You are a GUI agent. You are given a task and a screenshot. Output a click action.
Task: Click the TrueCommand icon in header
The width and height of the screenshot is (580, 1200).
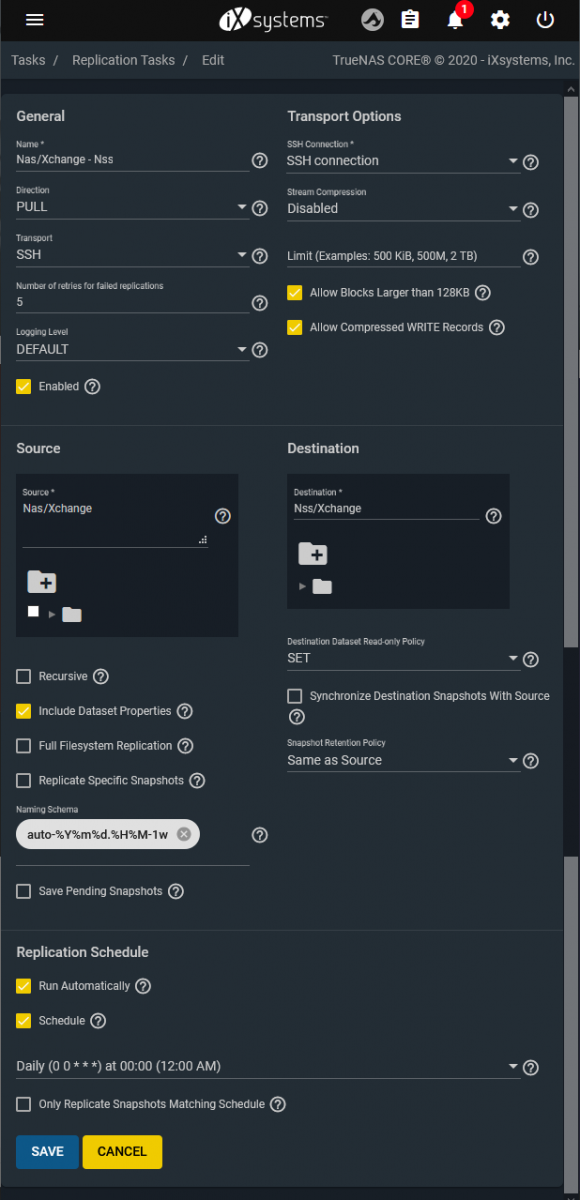point(372,20)
